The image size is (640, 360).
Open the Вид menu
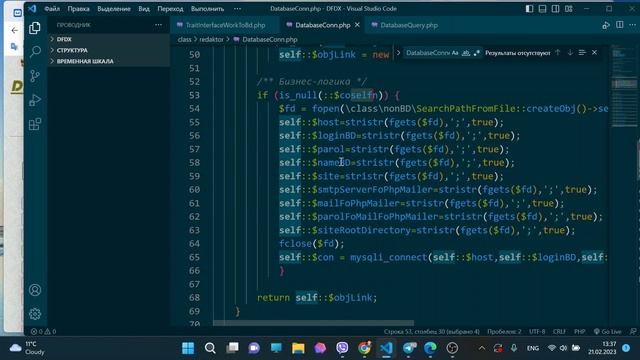pyautogui.click(x=144, y=9)
